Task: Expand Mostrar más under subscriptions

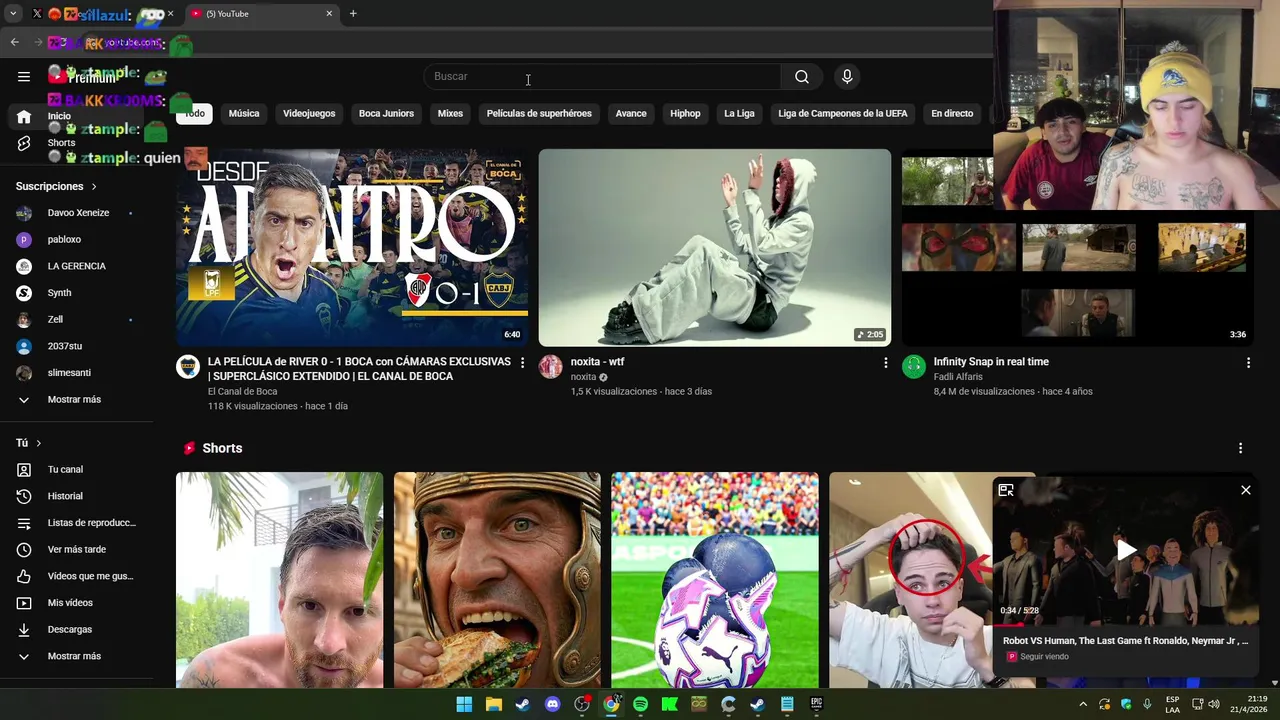Action: pyautogui.click(x=76, y=400)
